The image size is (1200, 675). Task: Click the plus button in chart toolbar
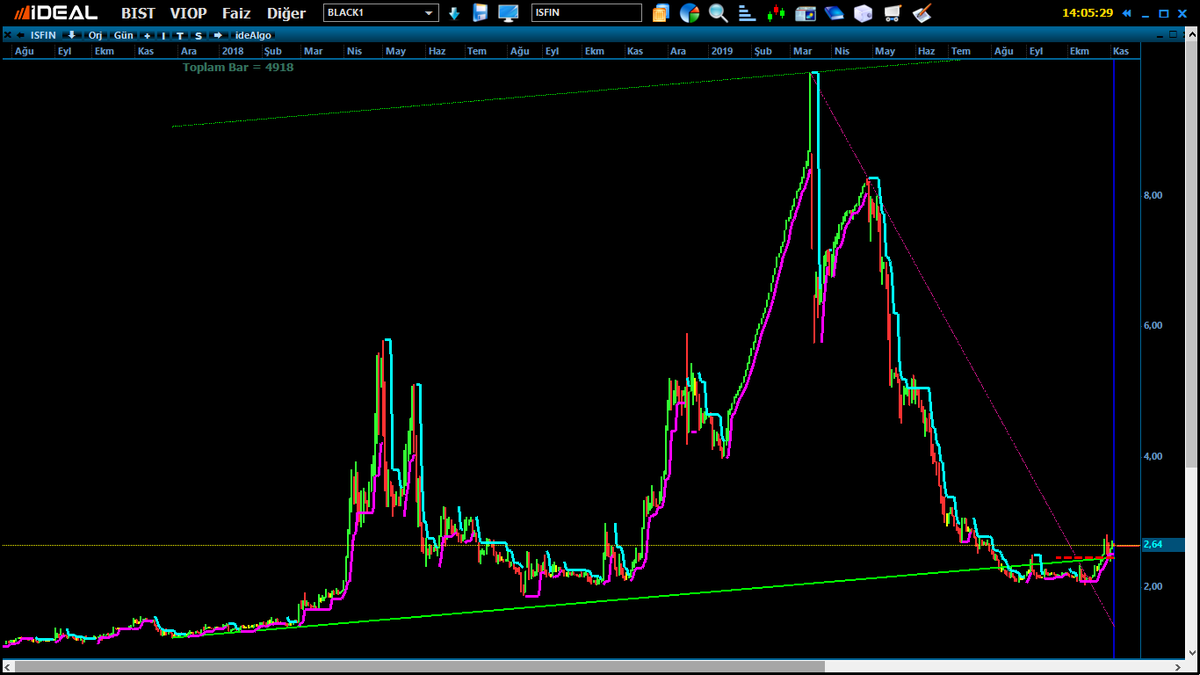pyautogui.click(x=147, y=35)
